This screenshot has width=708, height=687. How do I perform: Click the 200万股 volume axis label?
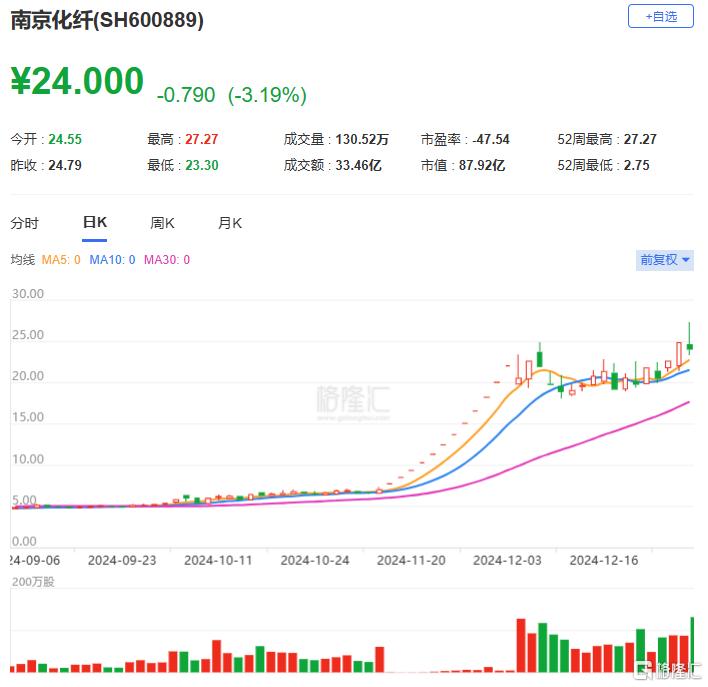pos(33,582)
